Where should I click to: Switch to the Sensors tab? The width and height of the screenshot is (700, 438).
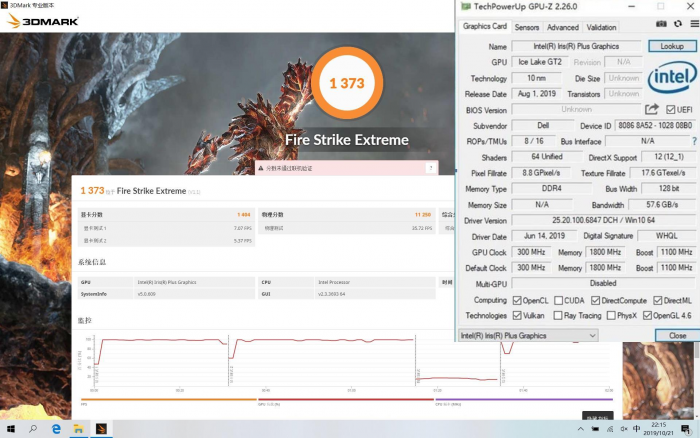tap(526, 27)
